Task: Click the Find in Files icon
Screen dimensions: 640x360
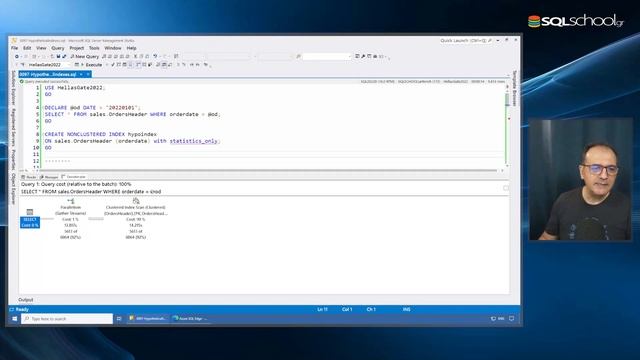Action: point(298,56)
